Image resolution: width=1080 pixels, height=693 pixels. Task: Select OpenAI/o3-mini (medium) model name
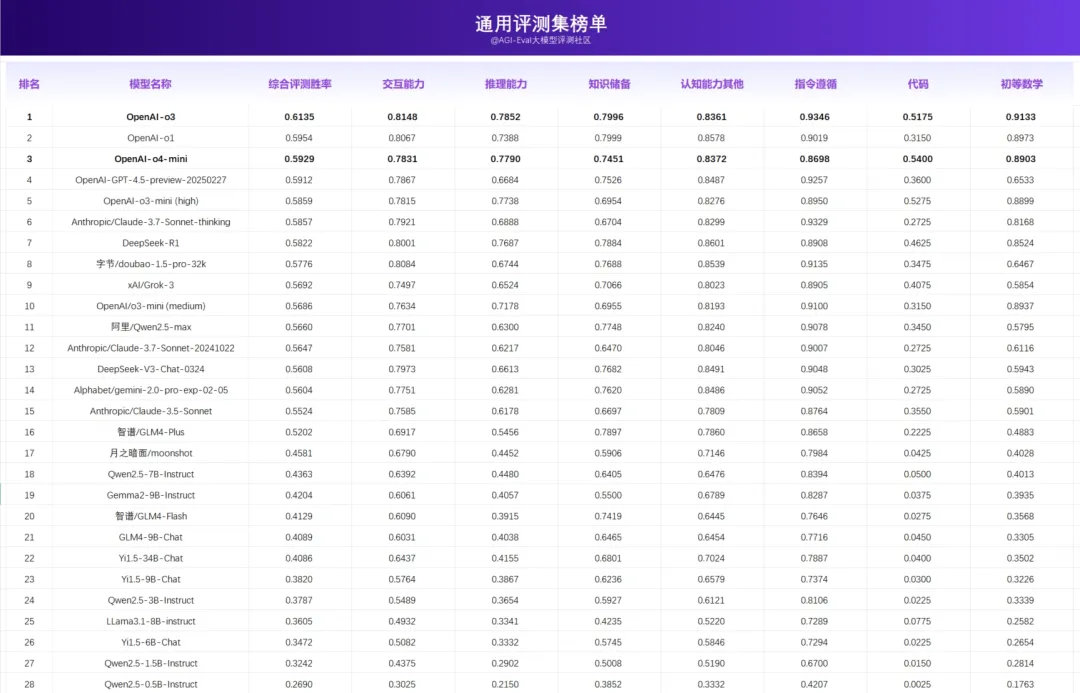(x=151, y=306)
